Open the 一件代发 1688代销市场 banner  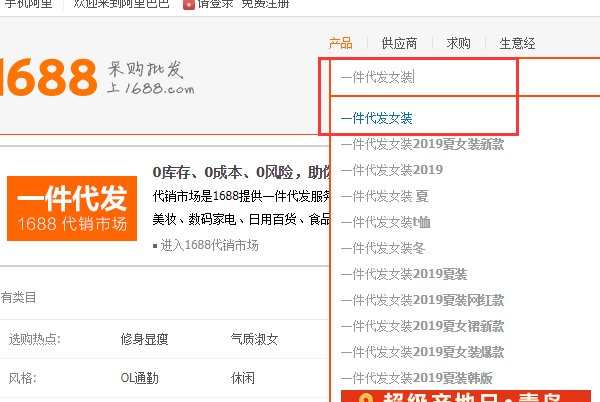click(72, 208)
